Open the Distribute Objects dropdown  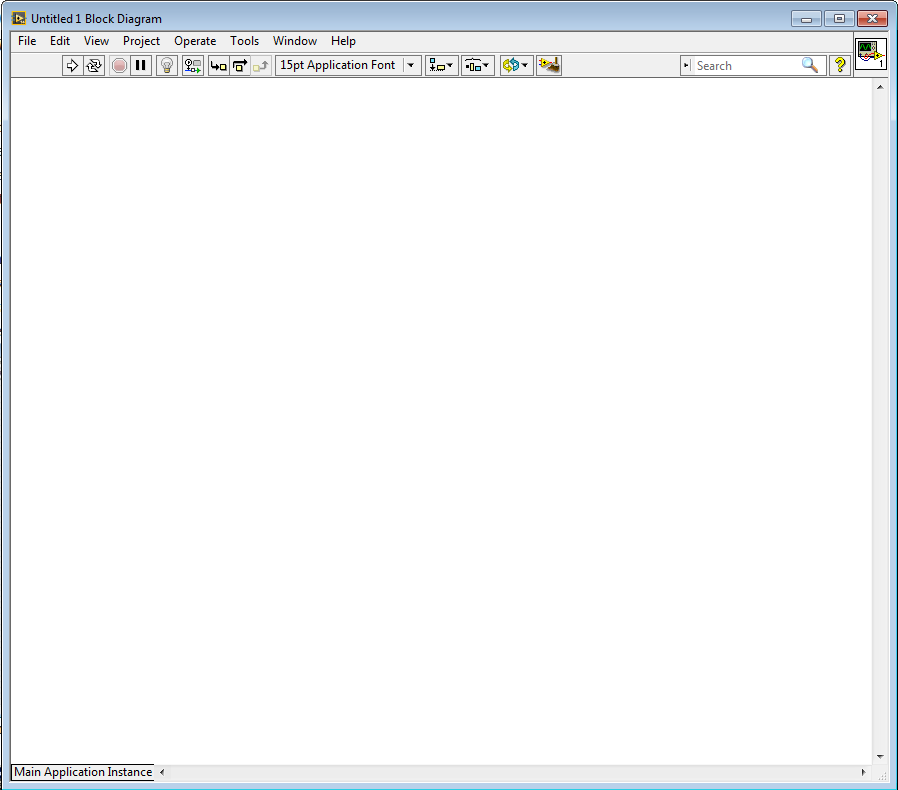(478, 65)
